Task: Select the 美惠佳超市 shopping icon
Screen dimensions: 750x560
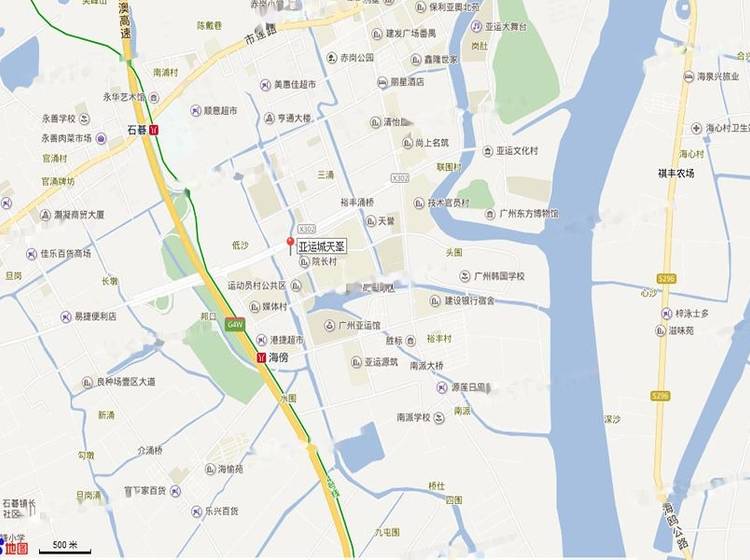Action: pyautogui.click(x=265, y=85)
